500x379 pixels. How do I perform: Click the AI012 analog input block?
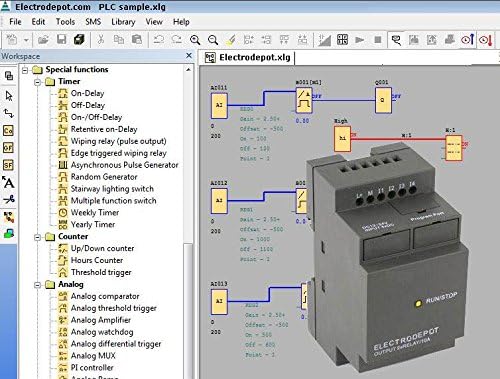coord(219,201)
